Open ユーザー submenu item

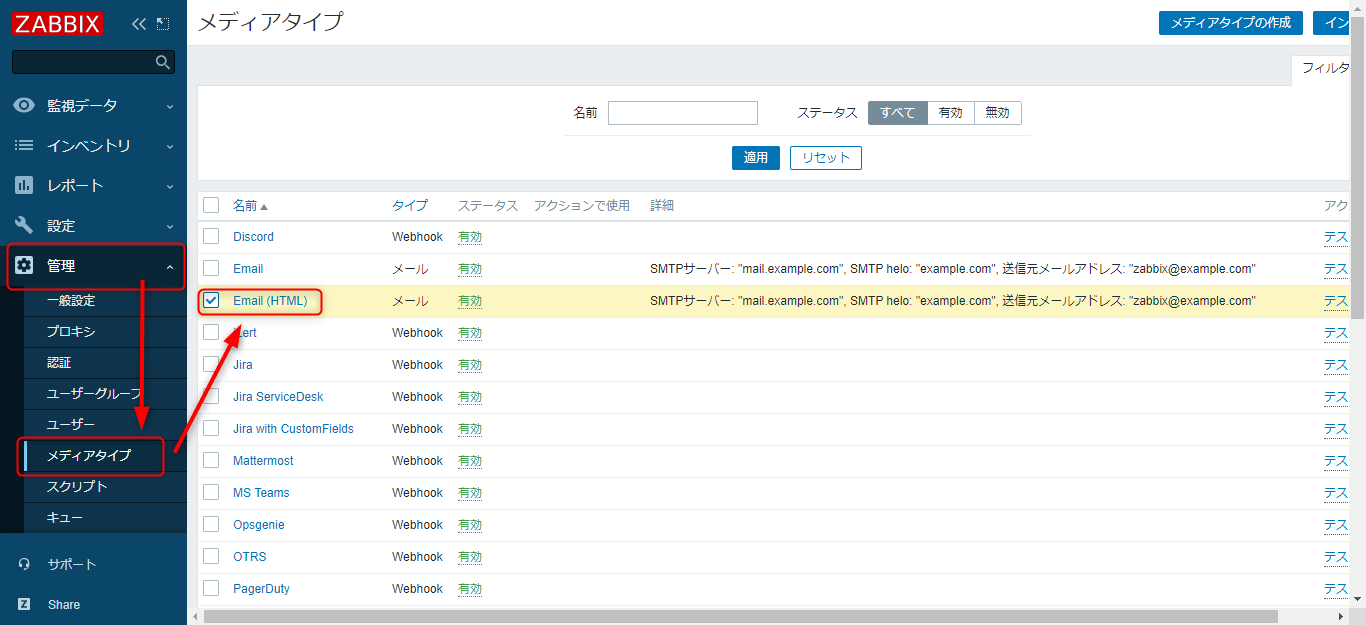point(105,424)
